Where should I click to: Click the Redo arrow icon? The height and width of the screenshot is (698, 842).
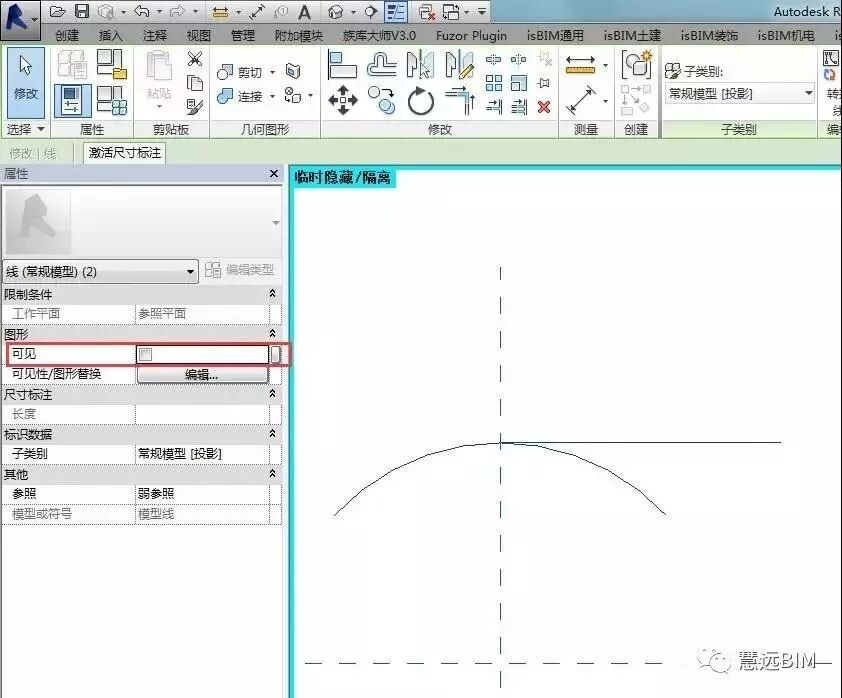point(177,11)
